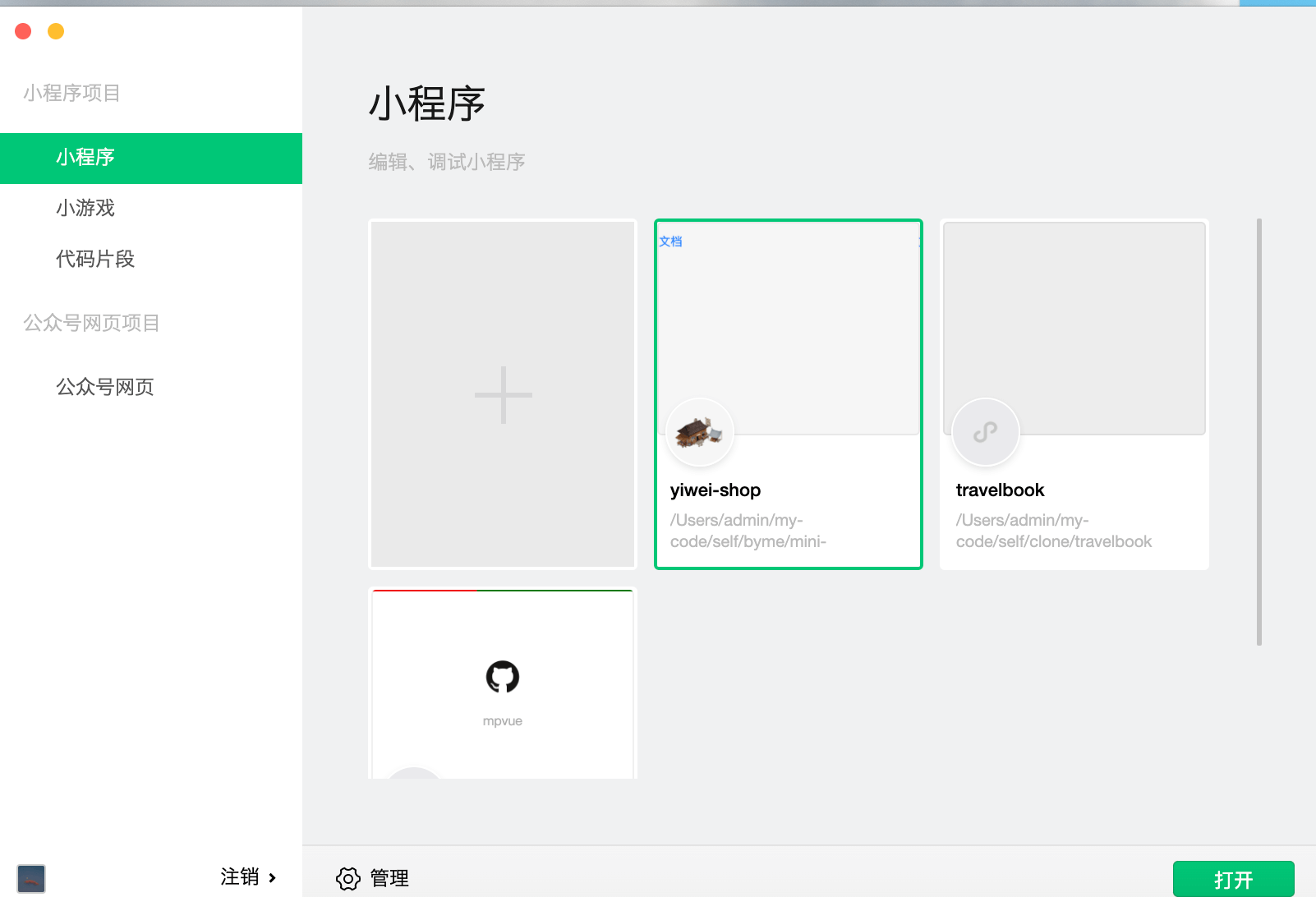
Task: Click the project list vertical scrollbar
Action: [x=1258, y=431]
